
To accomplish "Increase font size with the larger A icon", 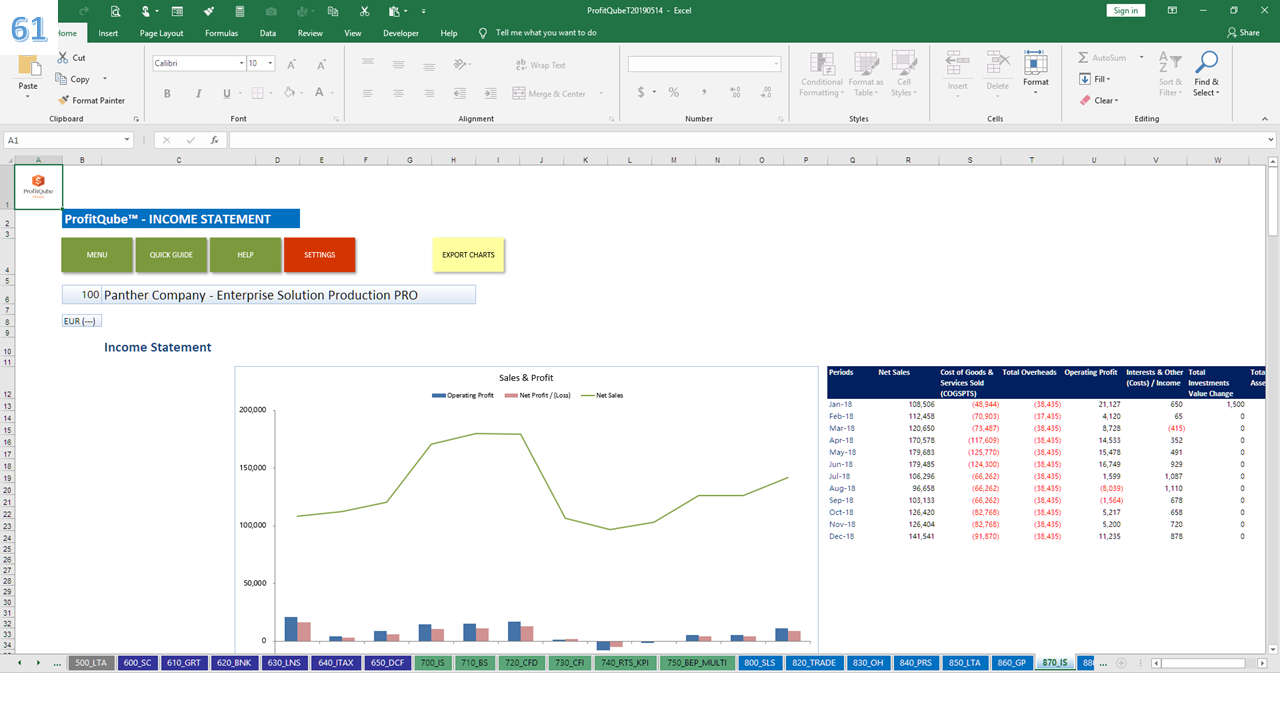I will [x=292, y=64].
